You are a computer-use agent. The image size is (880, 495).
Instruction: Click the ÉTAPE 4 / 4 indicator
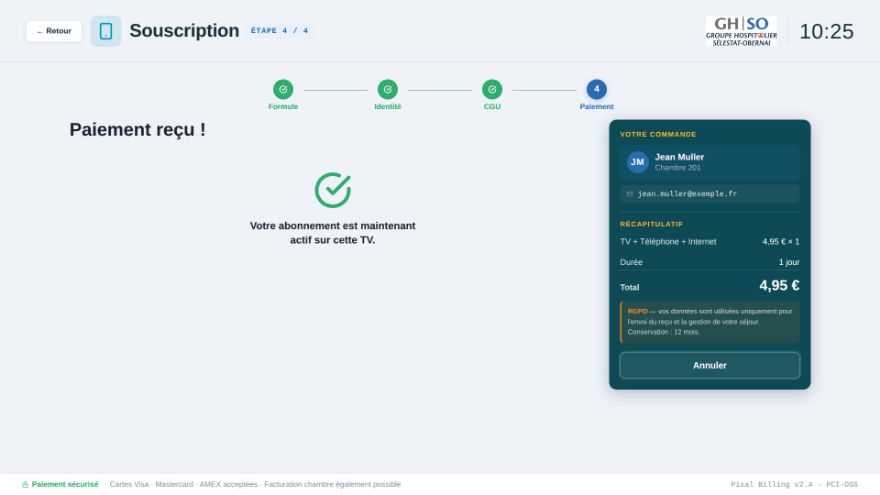279,31
